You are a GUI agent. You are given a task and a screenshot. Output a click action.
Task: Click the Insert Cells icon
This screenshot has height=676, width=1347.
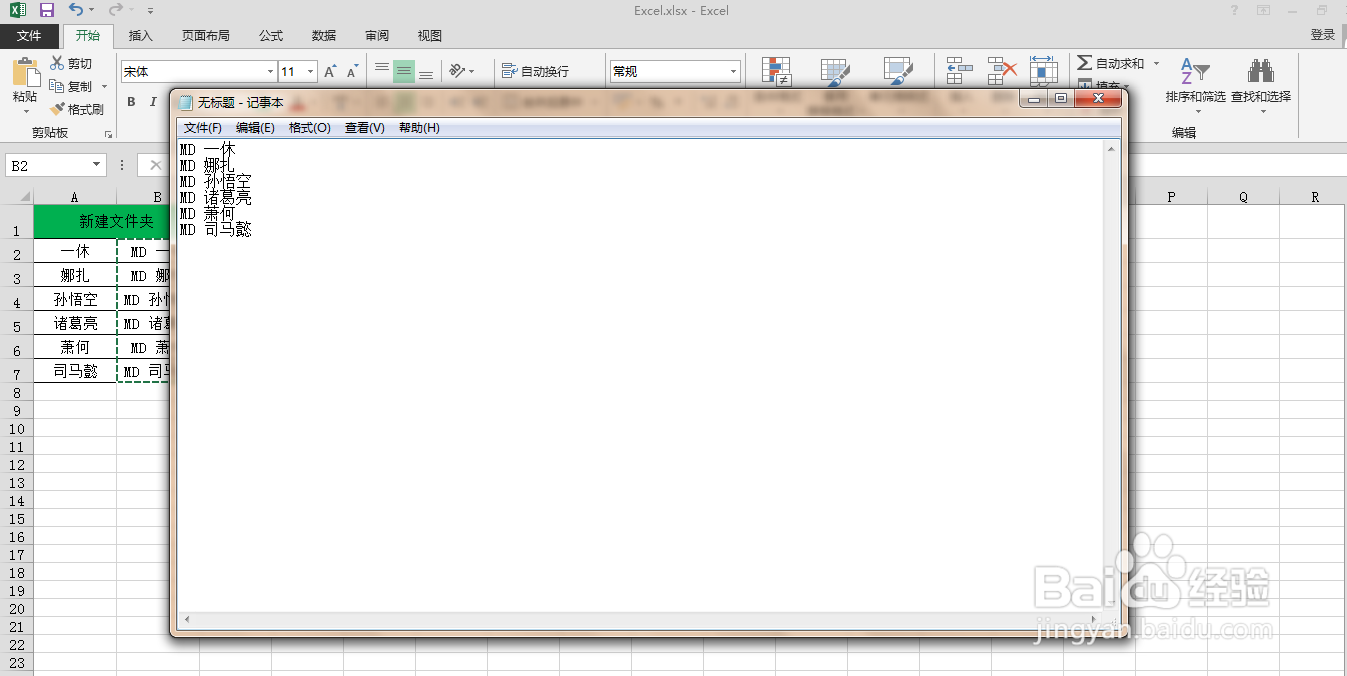(x=959, y=70)
